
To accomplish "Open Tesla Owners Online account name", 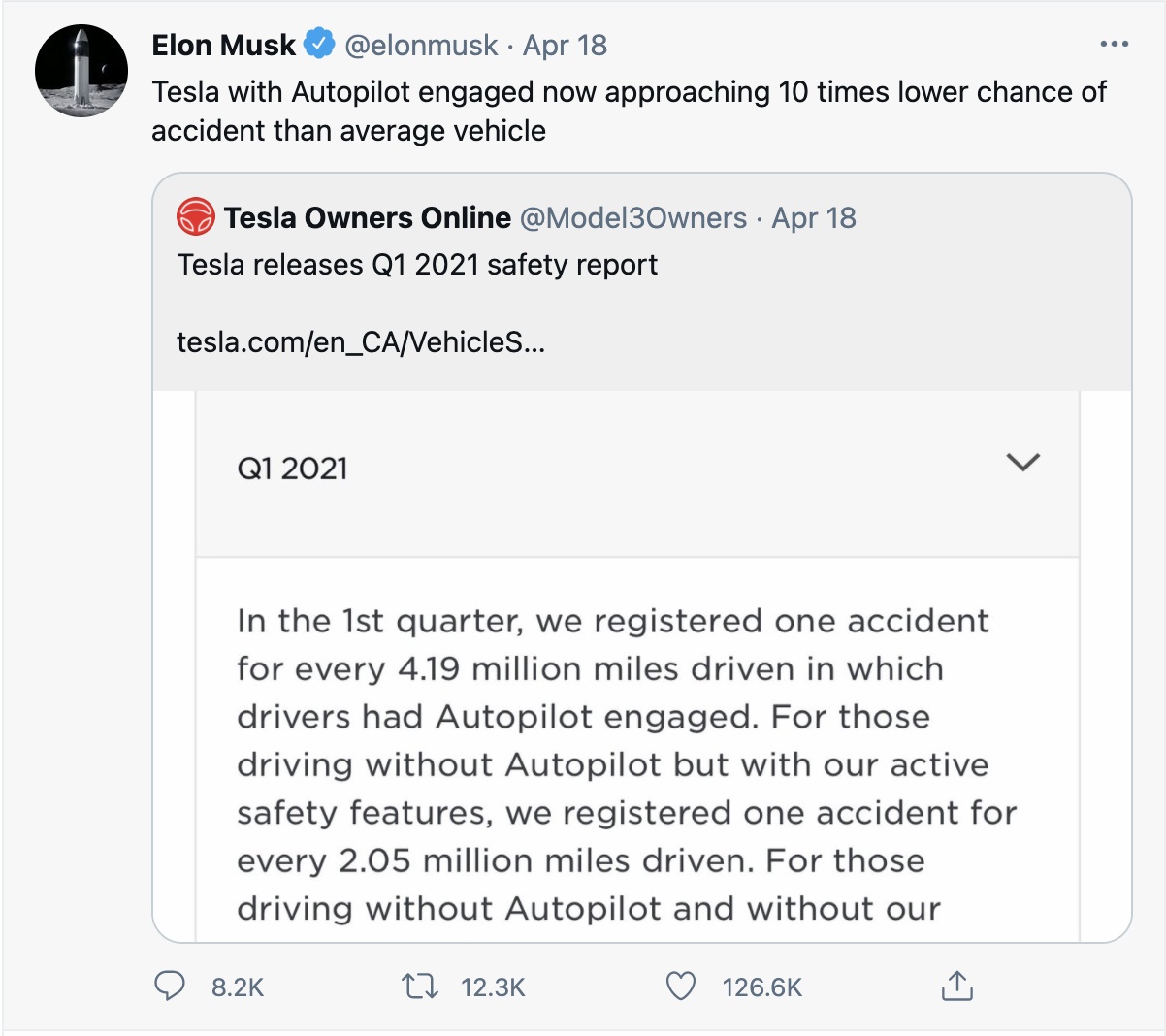I will 367,217.
